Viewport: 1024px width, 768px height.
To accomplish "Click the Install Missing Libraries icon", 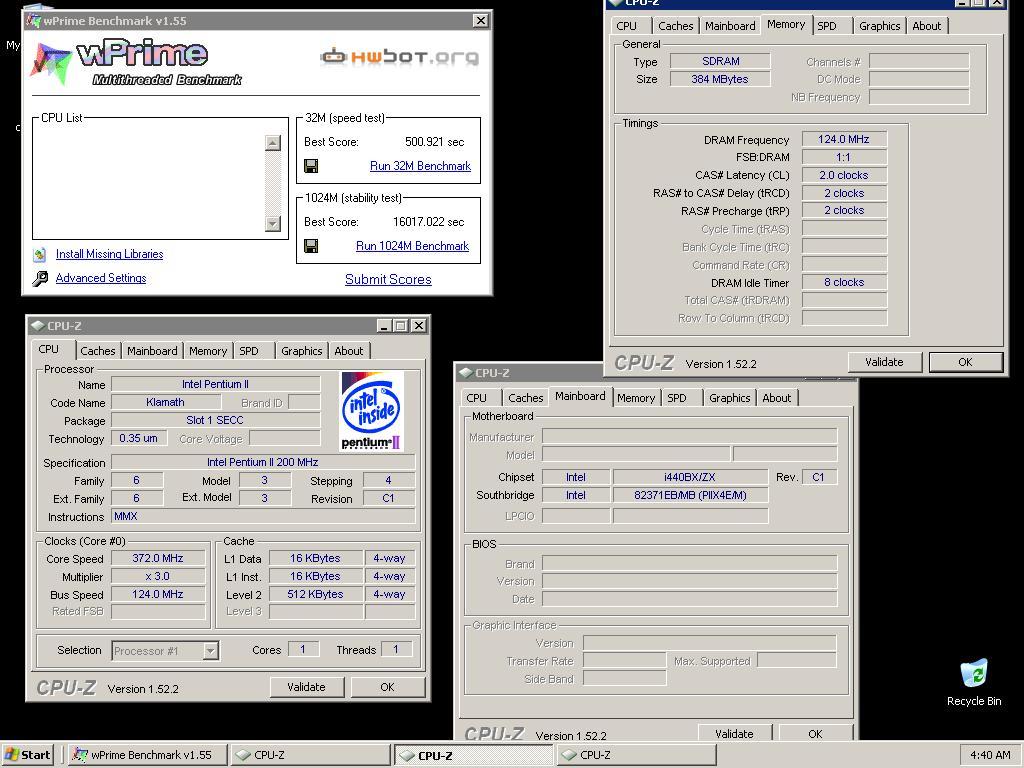I will click(40, 254).
